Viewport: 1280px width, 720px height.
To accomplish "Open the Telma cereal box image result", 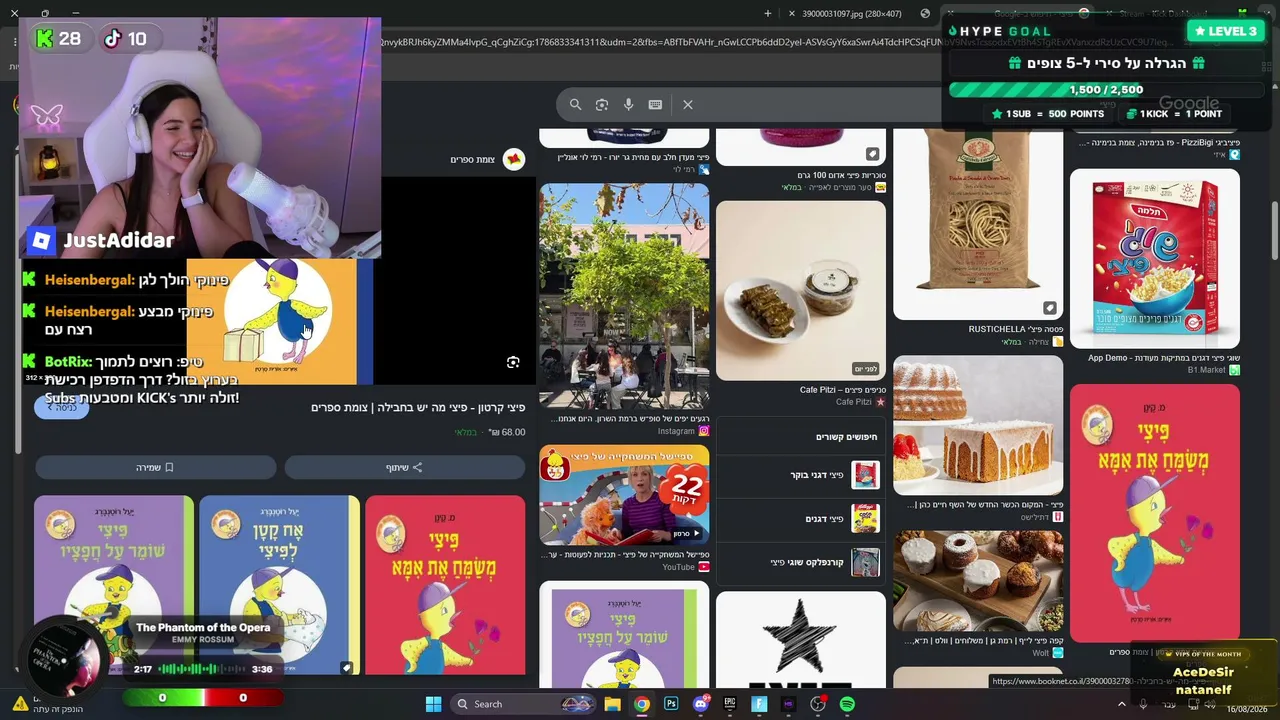I will pyautogui.click(x=1155, y=258).
